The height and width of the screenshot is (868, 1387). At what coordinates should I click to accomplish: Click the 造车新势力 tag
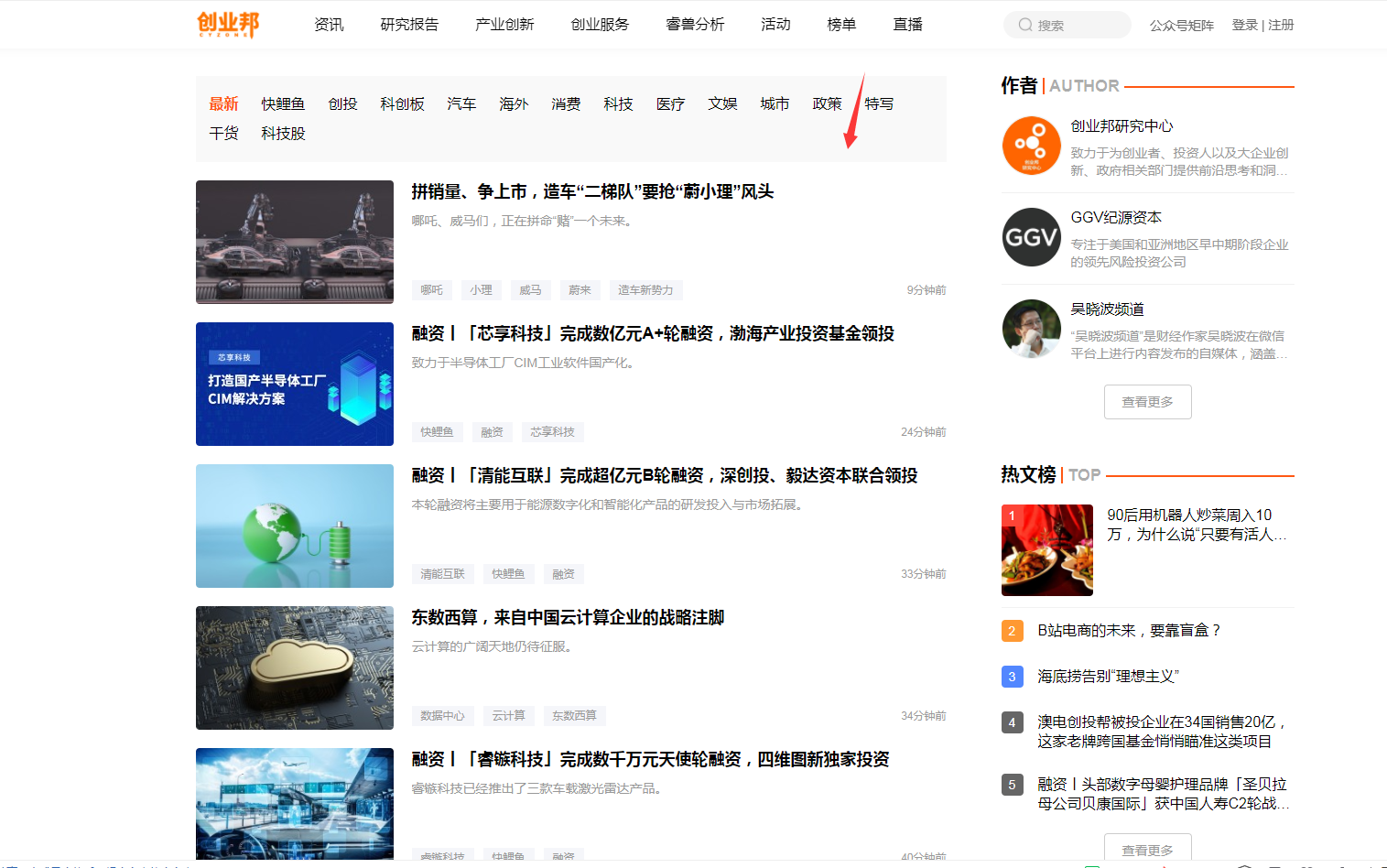645,290
